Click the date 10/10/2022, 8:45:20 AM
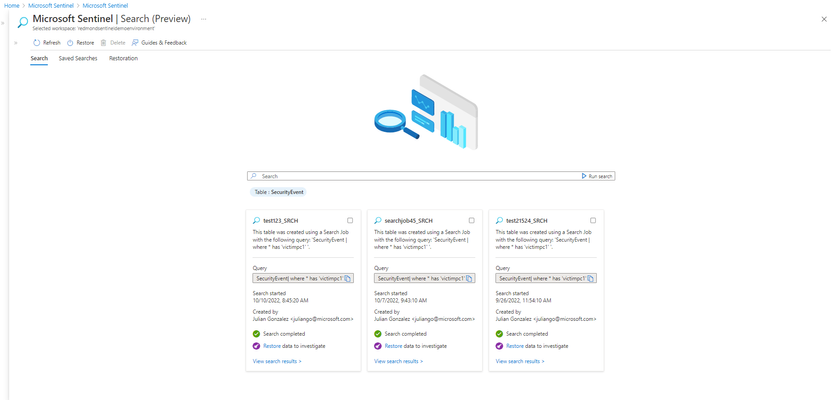Viewport: 834px width, 400px height. (280, 301)
